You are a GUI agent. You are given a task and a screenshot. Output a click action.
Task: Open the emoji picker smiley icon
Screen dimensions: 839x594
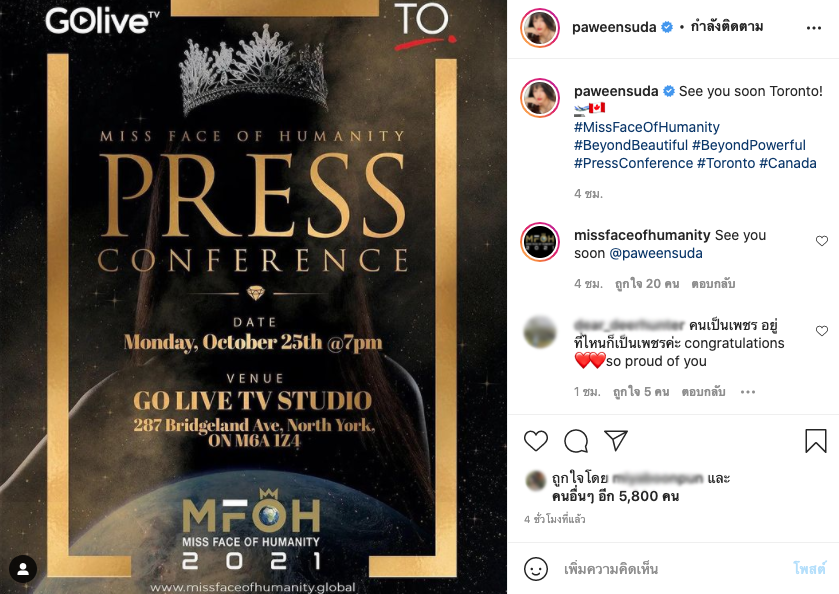[x=536, y=569]
